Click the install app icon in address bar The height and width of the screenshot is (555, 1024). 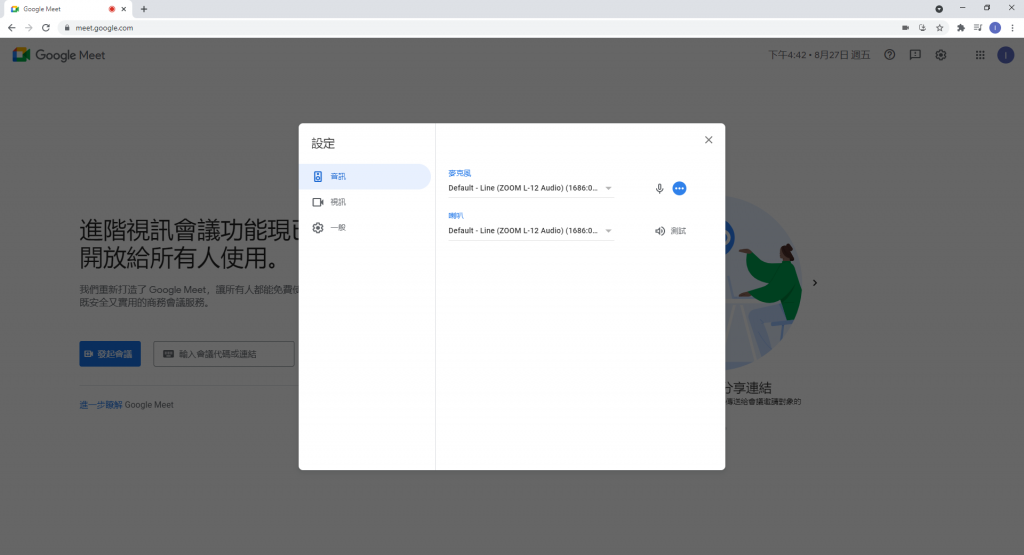(922, 28)
